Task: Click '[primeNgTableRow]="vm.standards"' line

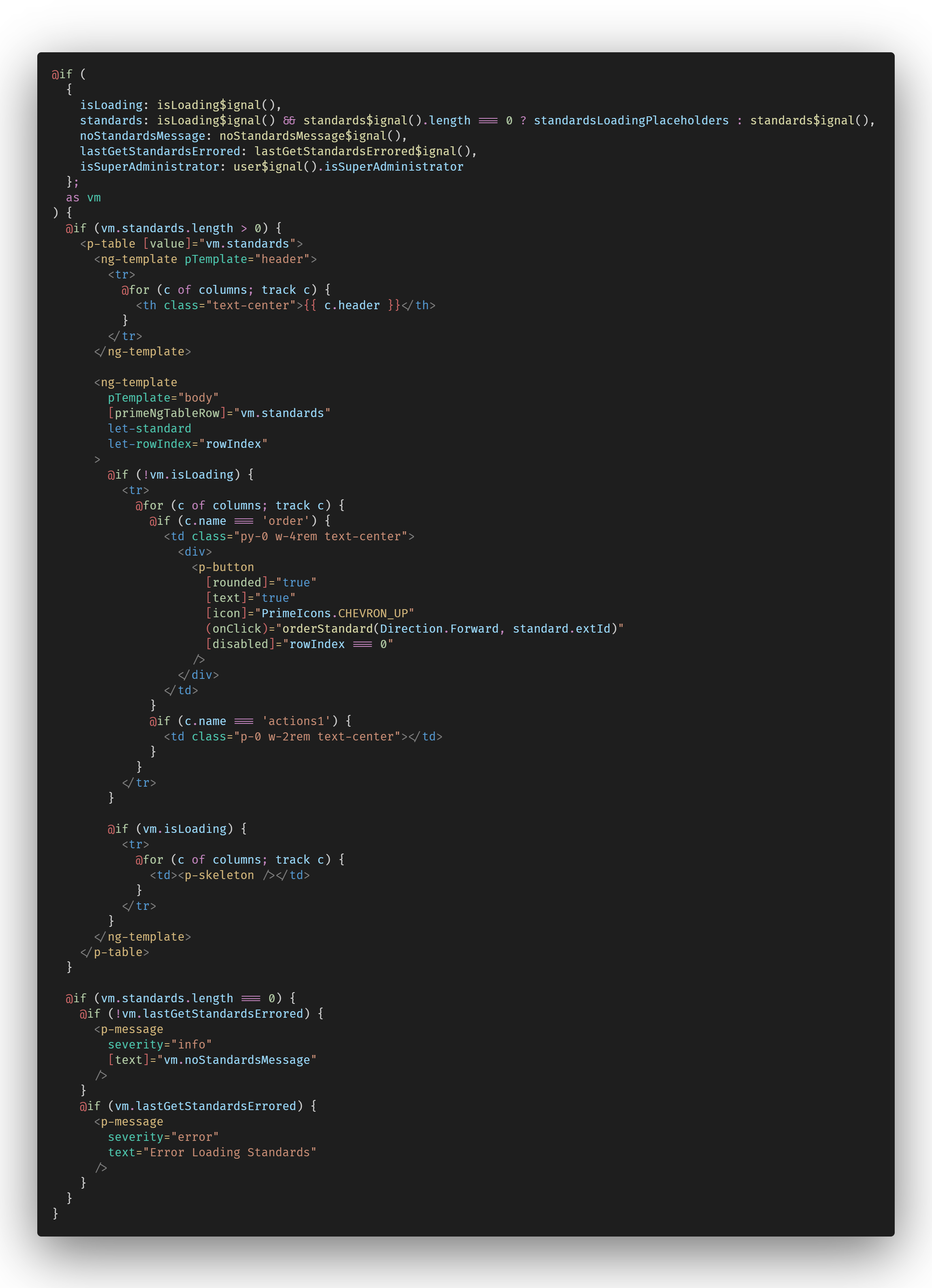Action: pos(219,413)
